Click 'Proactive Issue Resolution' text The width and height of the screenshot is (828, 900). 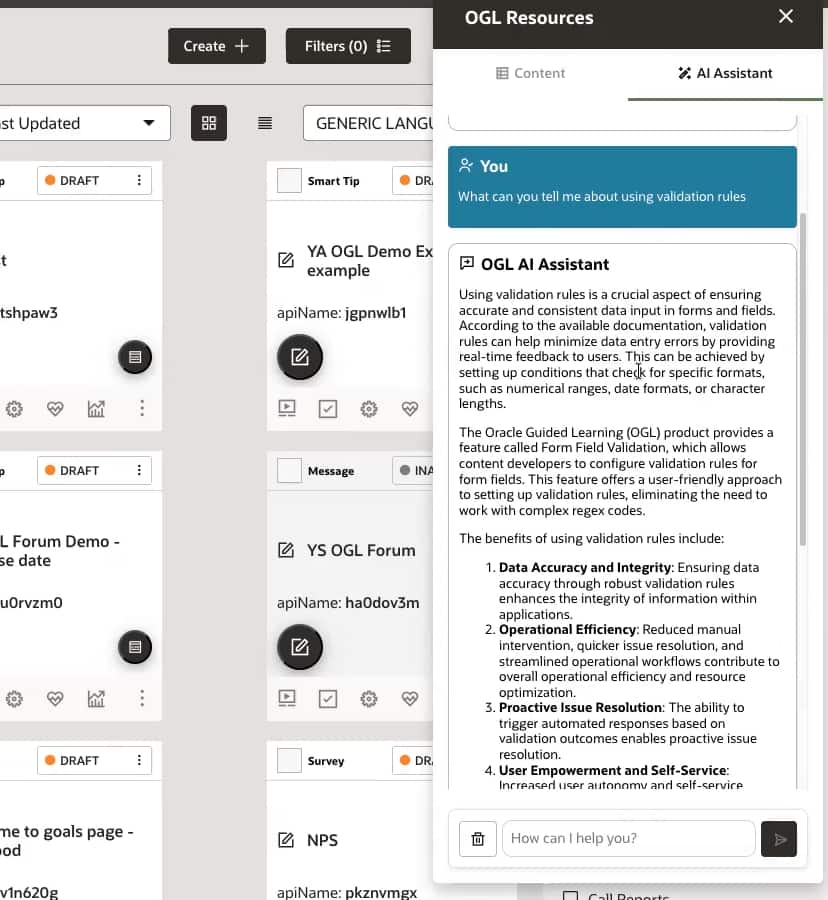tap(580, 707)
